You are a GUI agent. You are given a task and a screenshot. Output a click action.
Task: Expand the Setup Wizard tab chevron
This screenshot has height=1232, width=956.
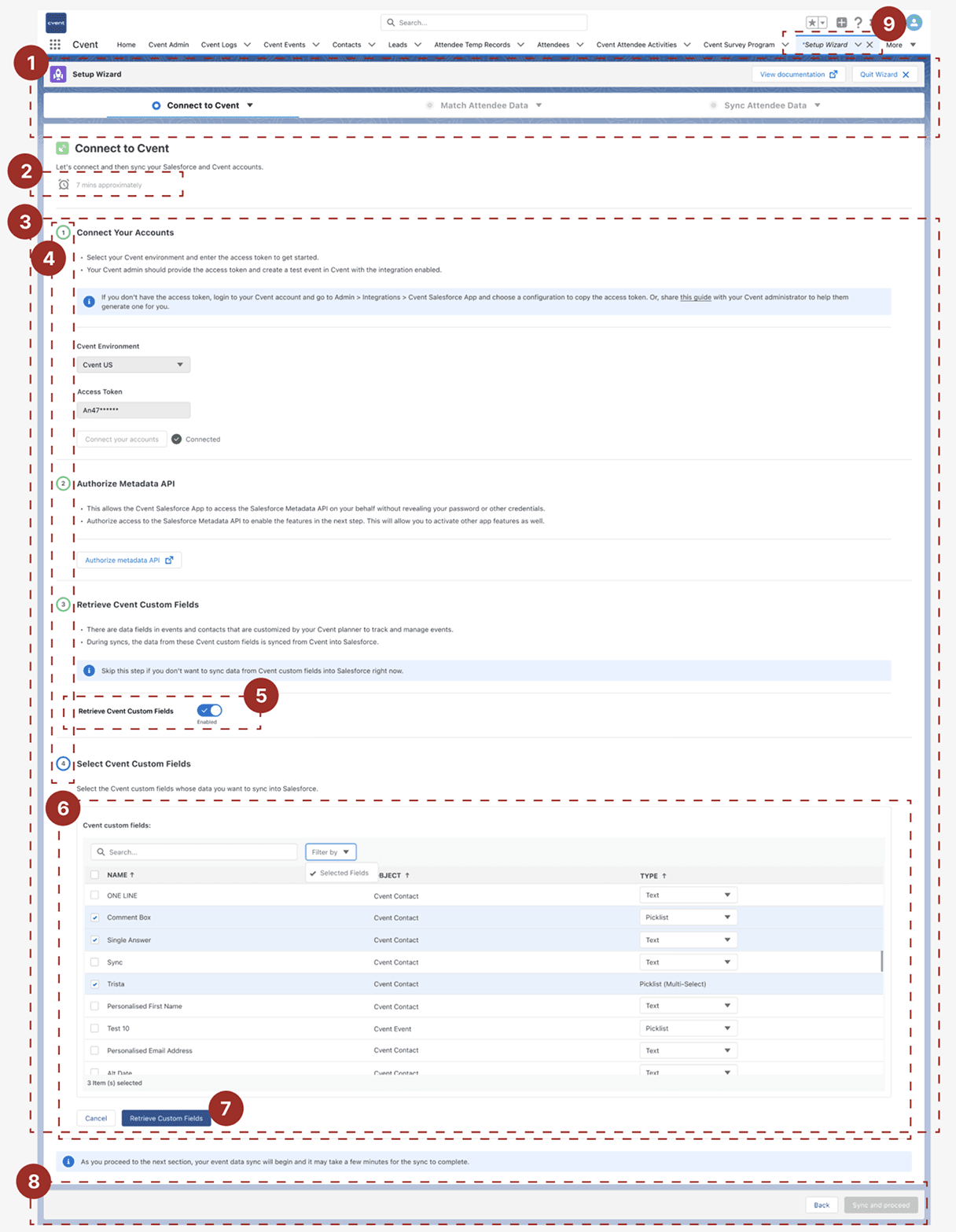(x=858, y=45)
